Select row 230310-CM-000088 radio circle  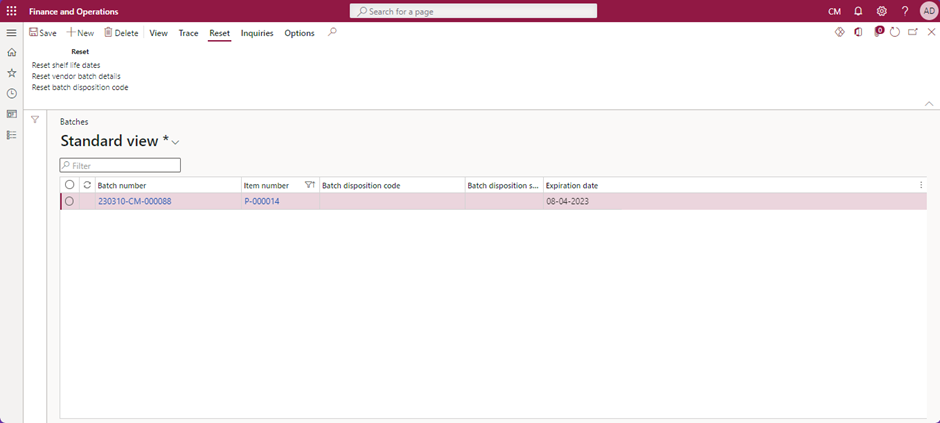(70, 201)
